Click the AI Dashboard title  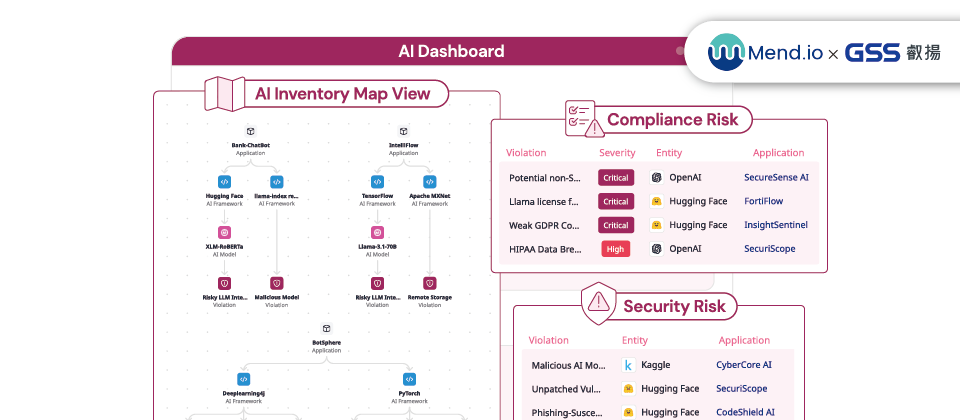click(x=451, y=51)
